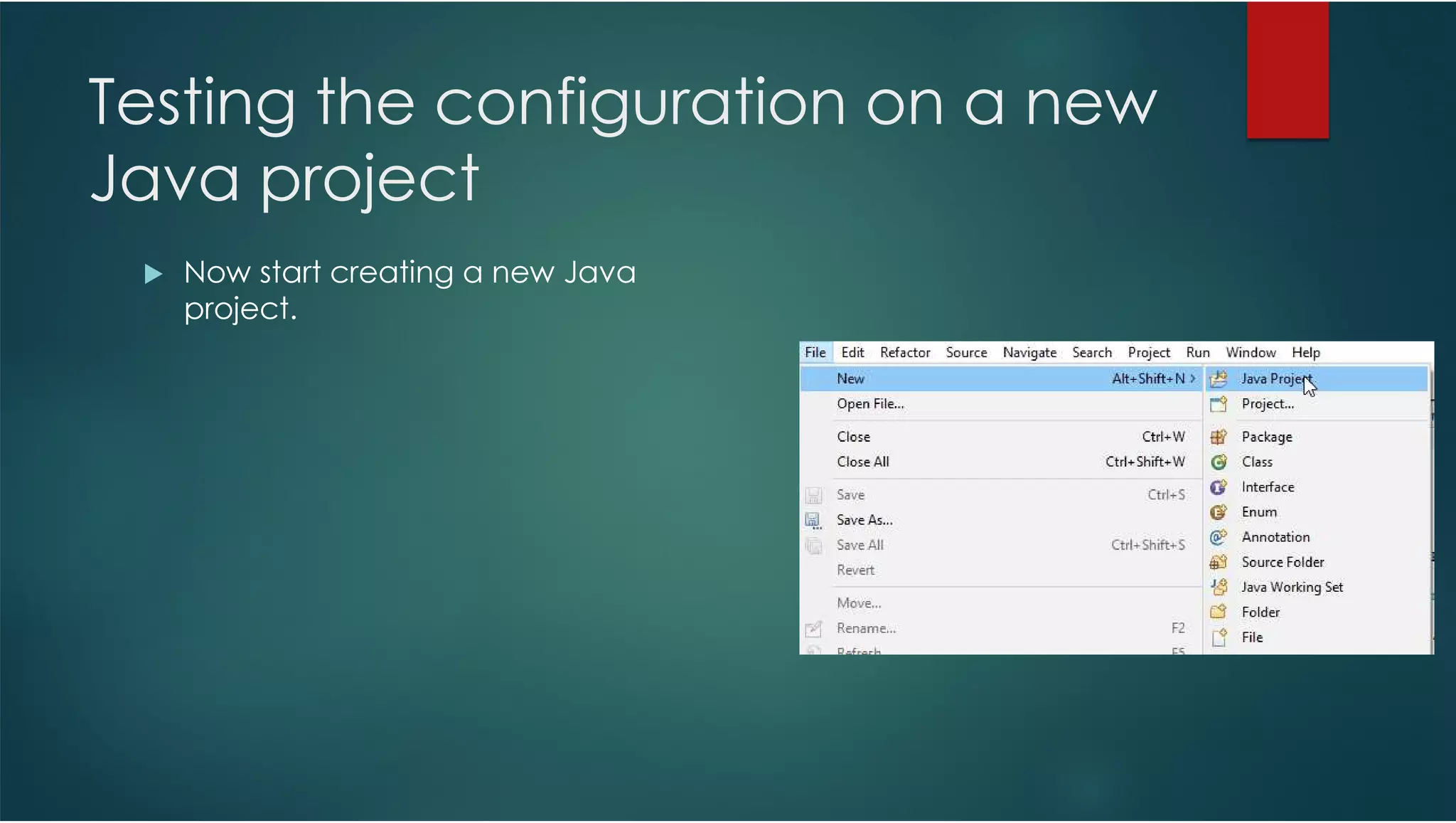This screenshot has width=1456, height=823.
Task: Click the Save As floppy disk icon
Action: coord(813,520)
